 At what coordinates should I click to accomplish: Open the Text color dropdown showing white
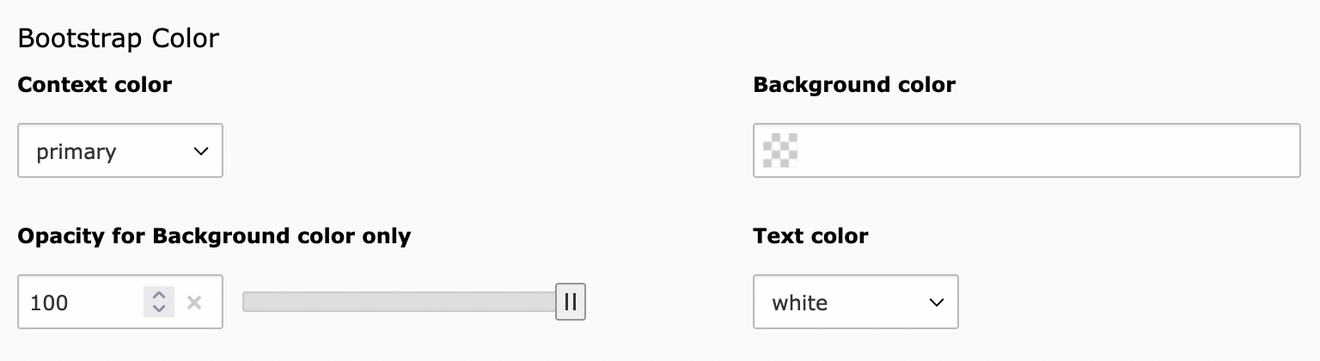[x=856, y=302]
